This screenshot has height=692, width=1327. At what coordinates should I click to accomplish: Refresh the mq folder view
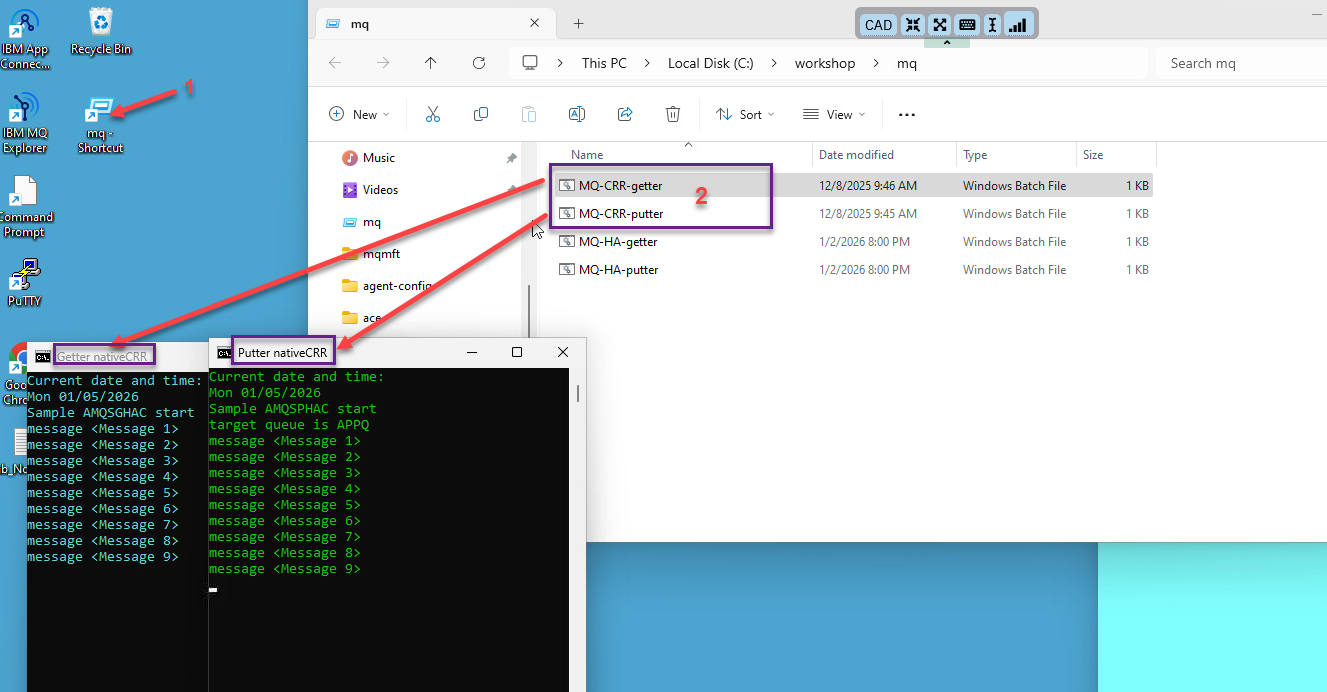[479, 63]
